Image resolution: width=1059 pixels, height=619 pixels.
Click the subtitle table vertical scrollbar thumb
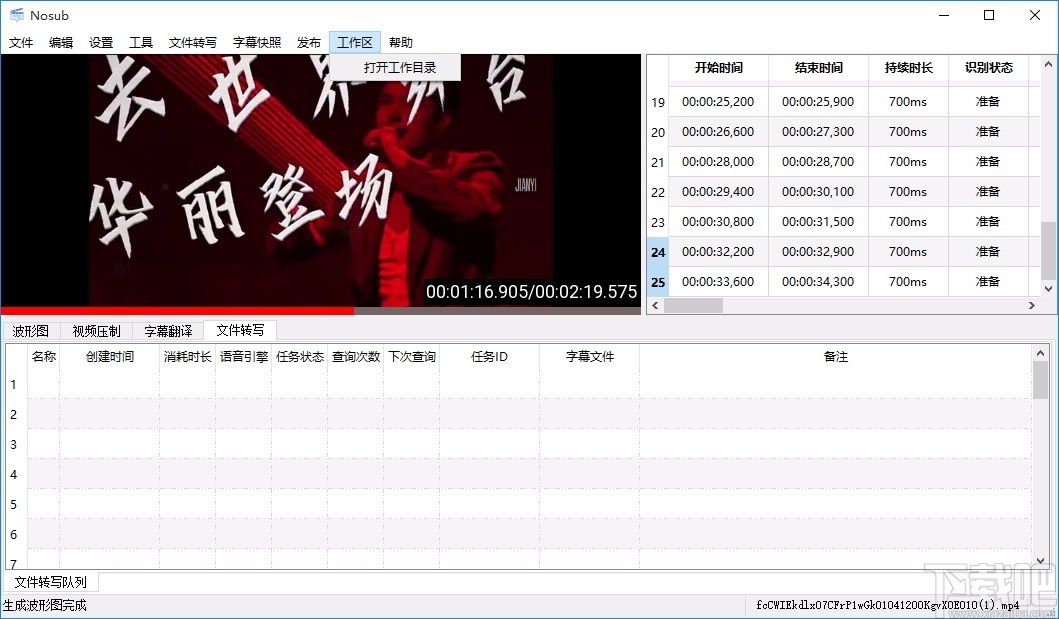pos(1048,250)
